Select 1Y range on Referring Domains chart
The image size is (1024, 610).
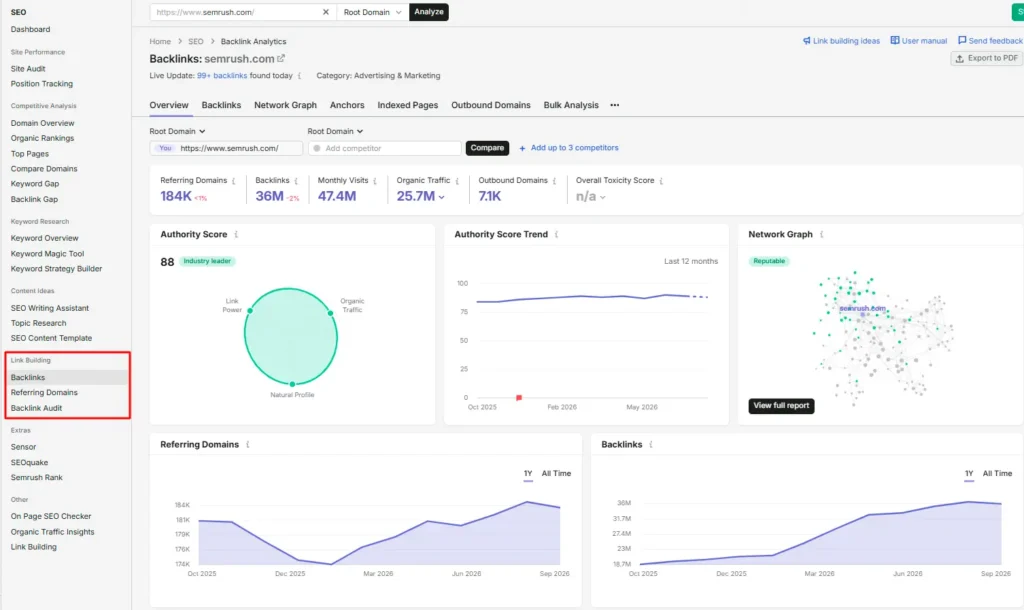[528, 474]
